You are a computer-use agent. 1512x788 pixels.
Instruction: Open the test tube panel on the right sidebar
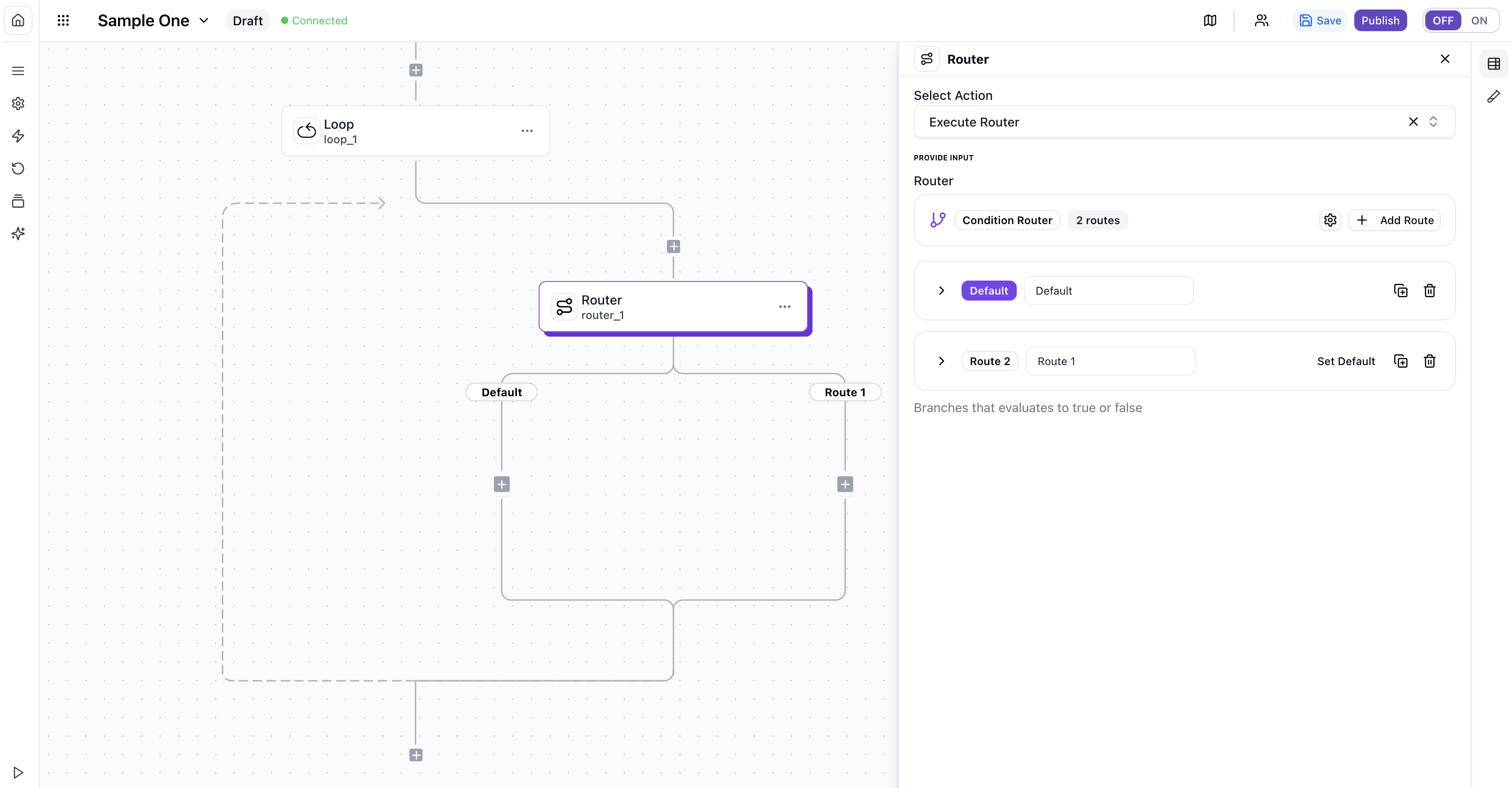(1494, 96)
